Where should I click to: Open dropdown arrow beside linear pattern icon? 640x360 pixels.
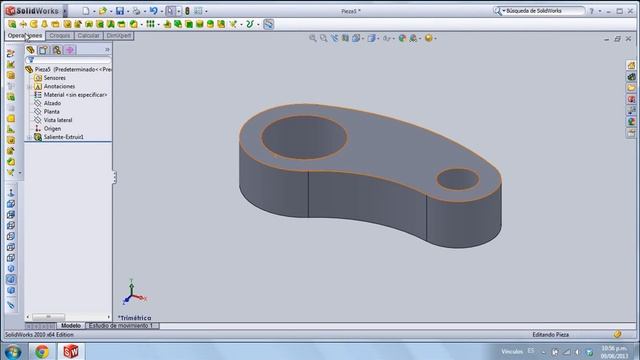158,24
